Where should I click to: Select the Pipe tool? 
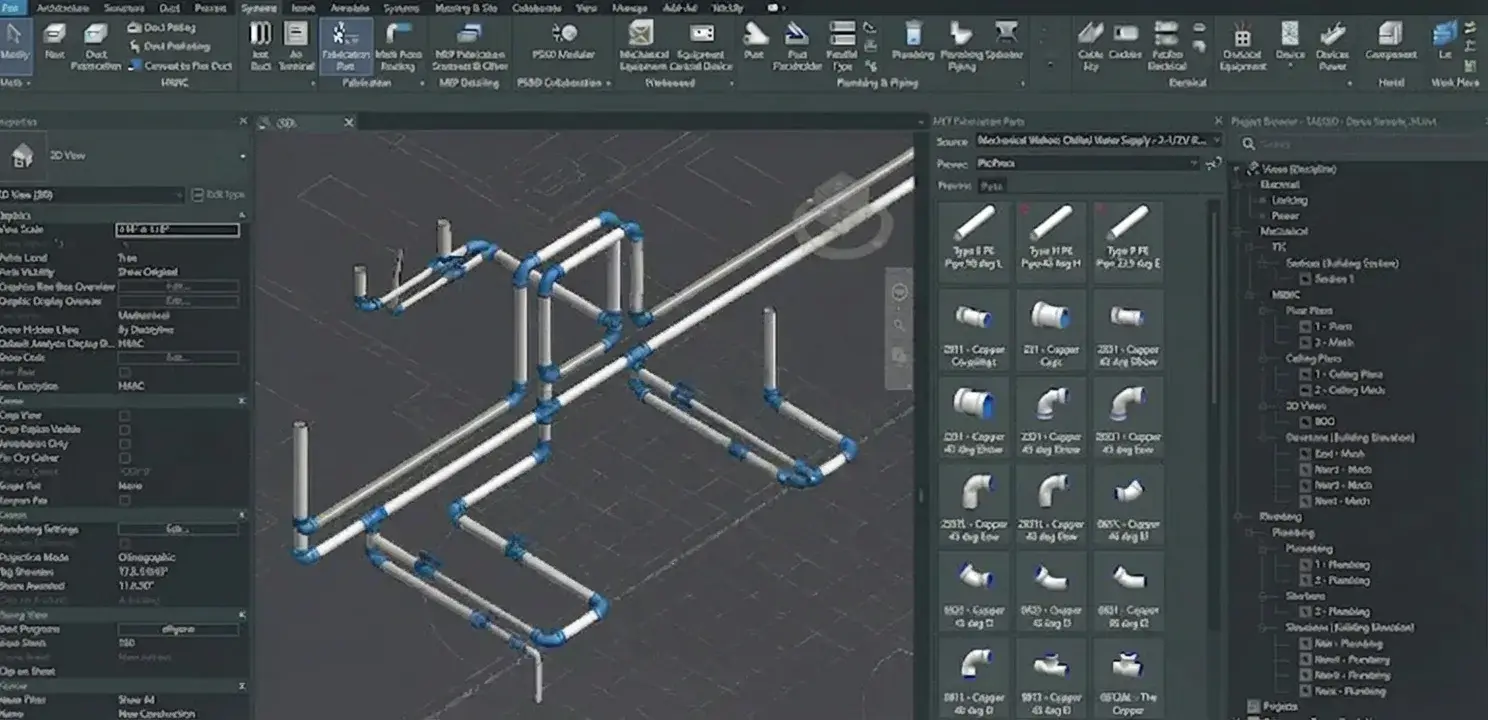(x=754, y=41)
